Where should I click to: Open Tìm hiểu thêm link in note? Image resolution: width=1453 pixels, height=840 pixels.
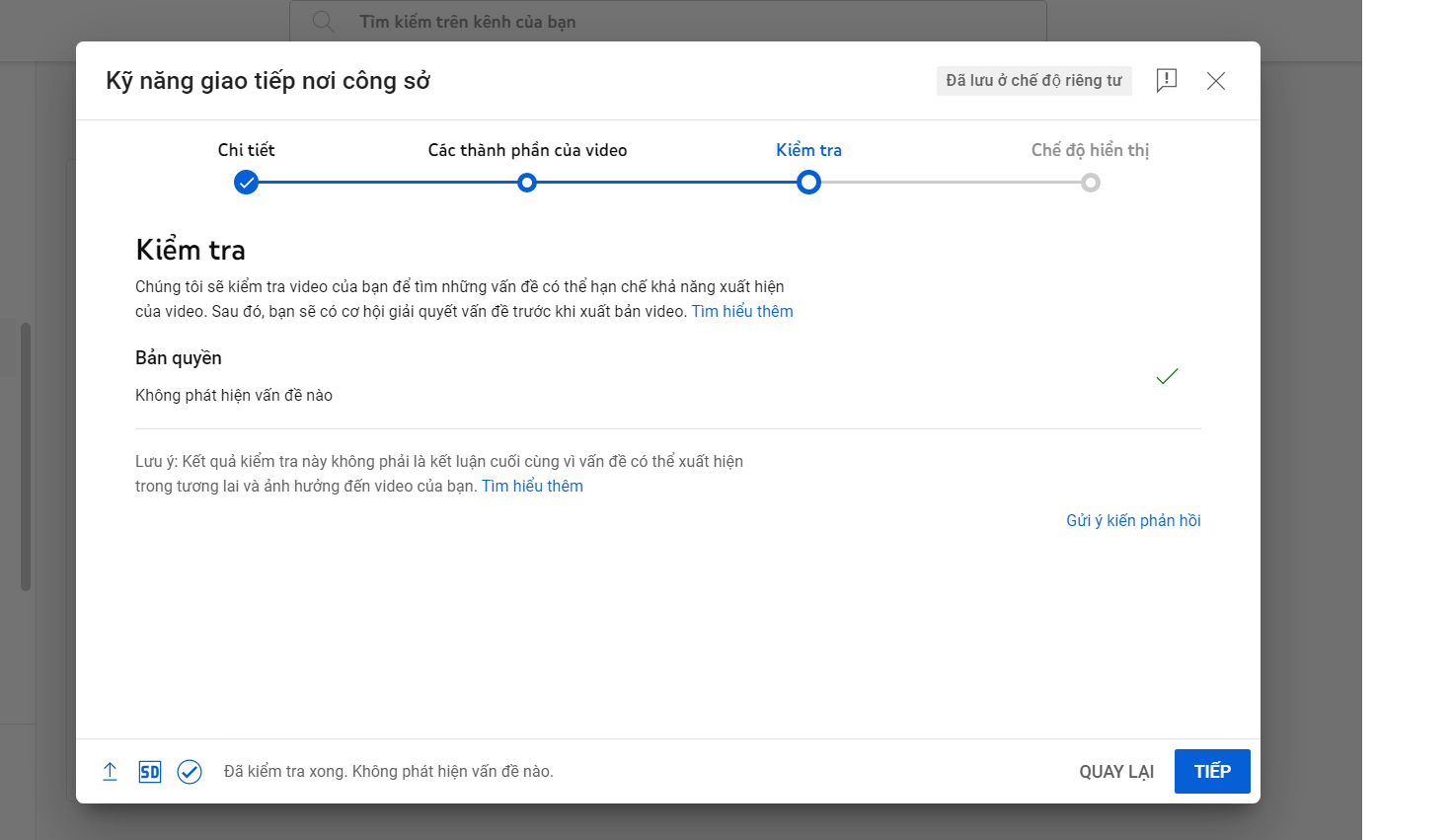(532, 486)
